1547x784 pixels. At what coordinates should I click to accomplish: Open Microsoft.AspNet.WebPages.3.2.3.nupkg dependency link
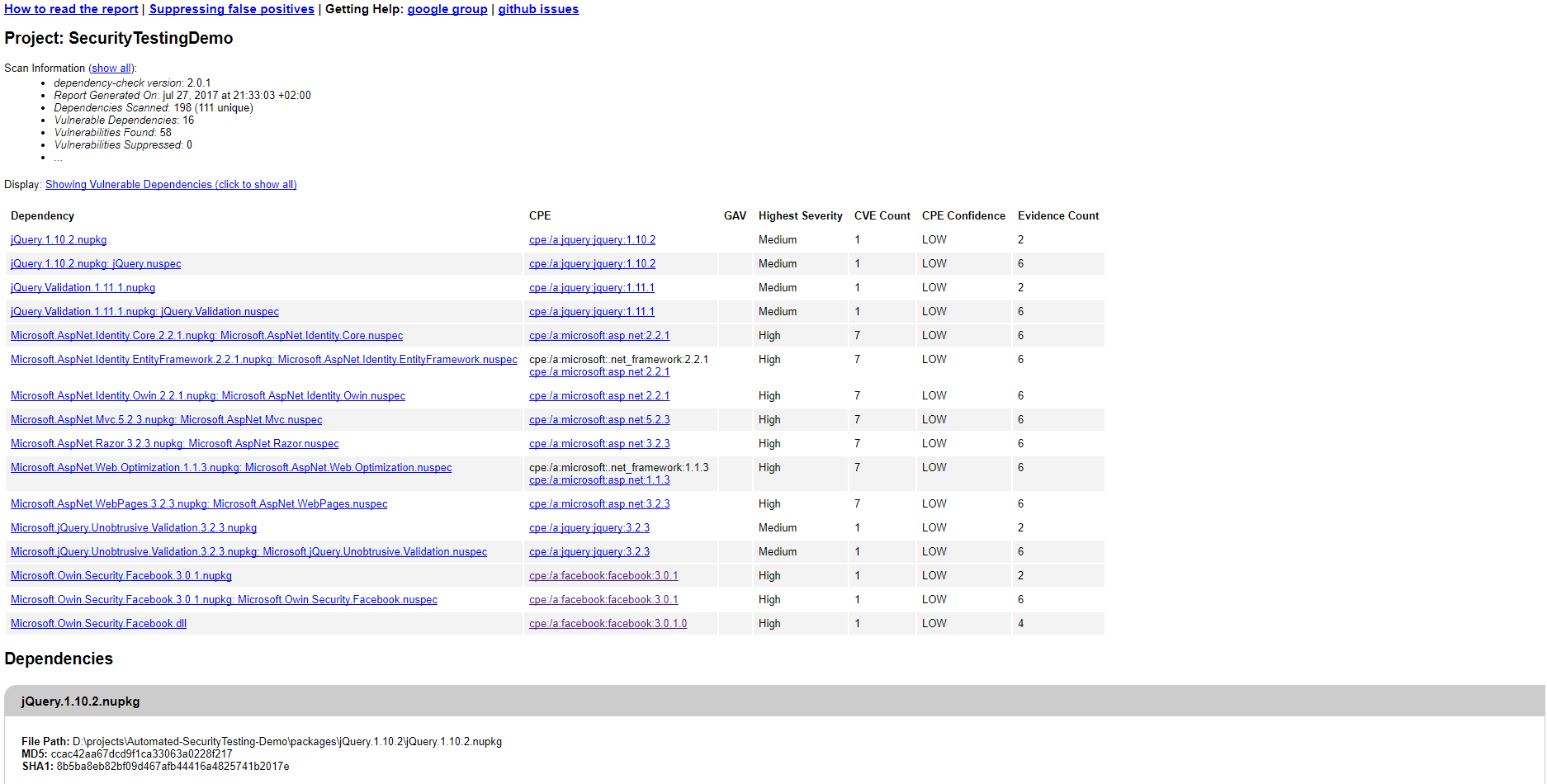[x=199, y=504]
